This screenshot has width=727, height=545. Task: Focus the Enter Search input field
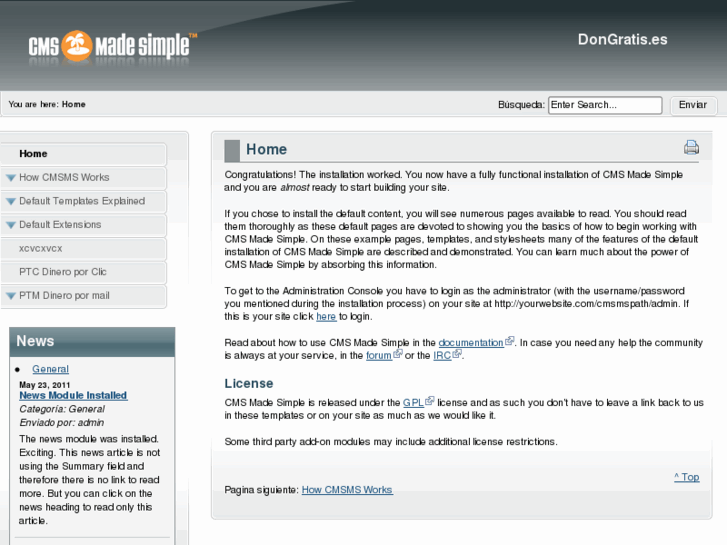(x=605, y=105)
